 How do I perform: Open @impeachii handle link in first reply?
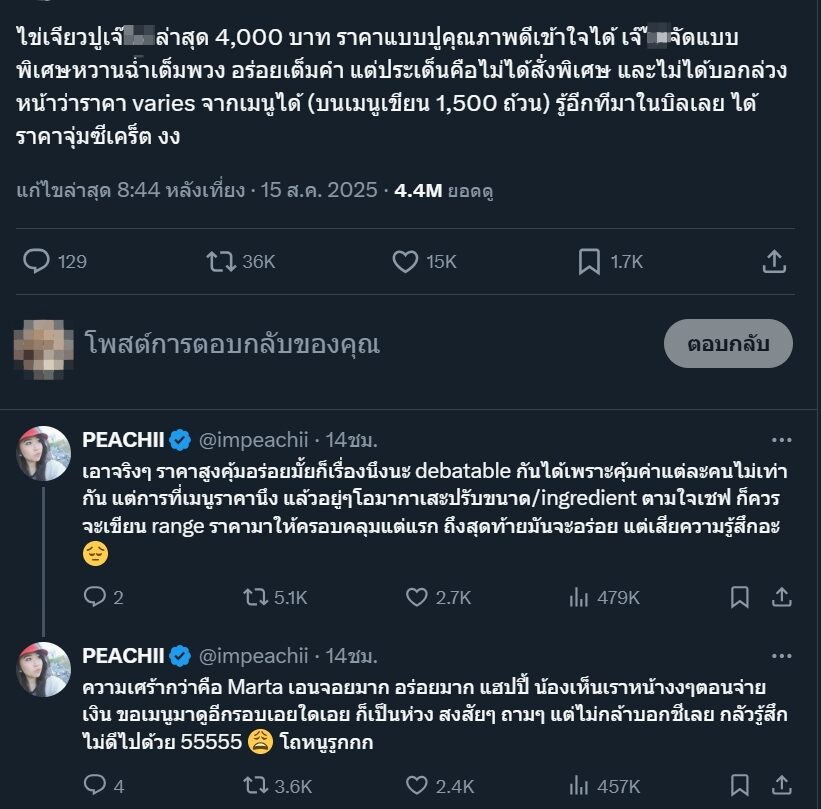pos(254,439)
